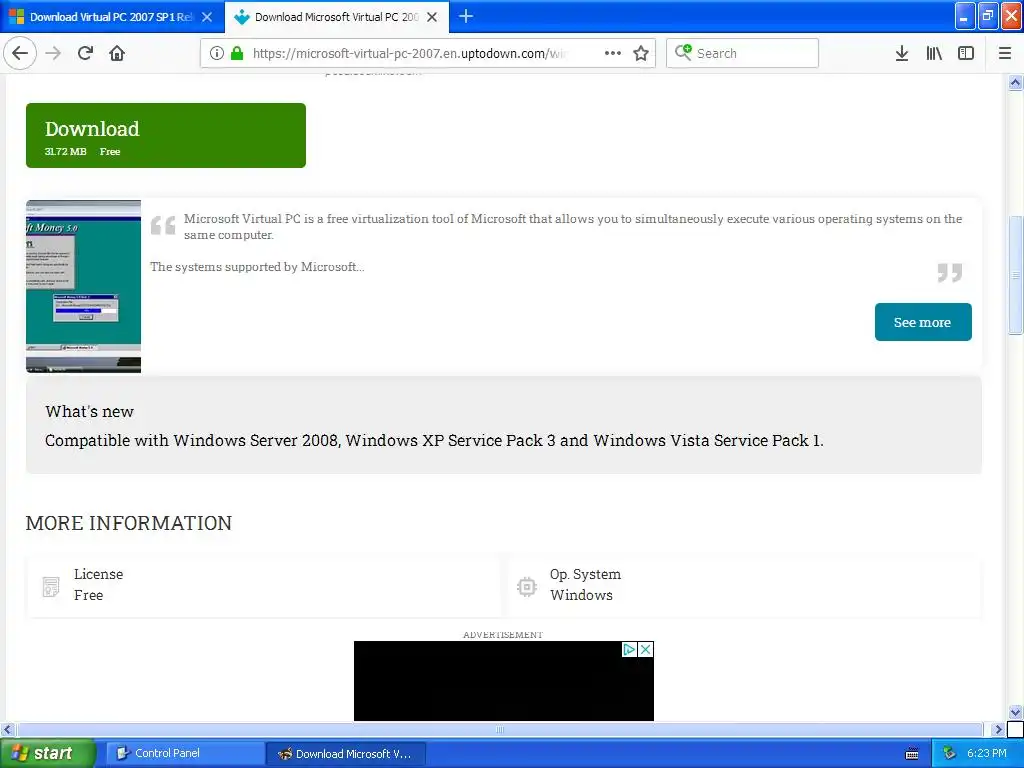The image size is (1024, 768).
Task: Click the vertical scrollbar down arrow
Action: click(1016, 712)
